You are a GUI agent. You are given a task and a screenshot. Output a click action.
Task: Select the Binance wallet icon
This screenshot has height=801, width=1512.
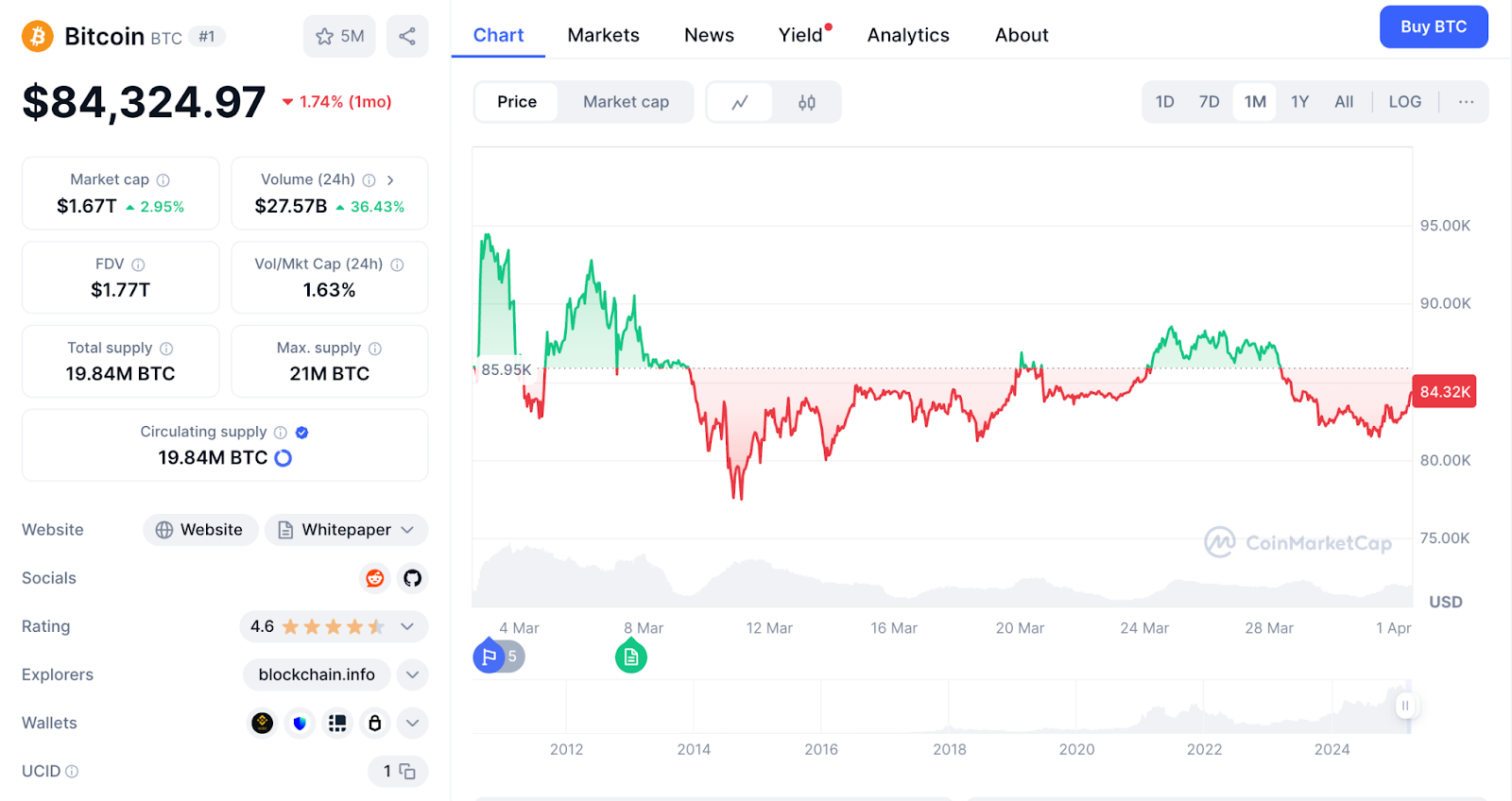point(263,723)
